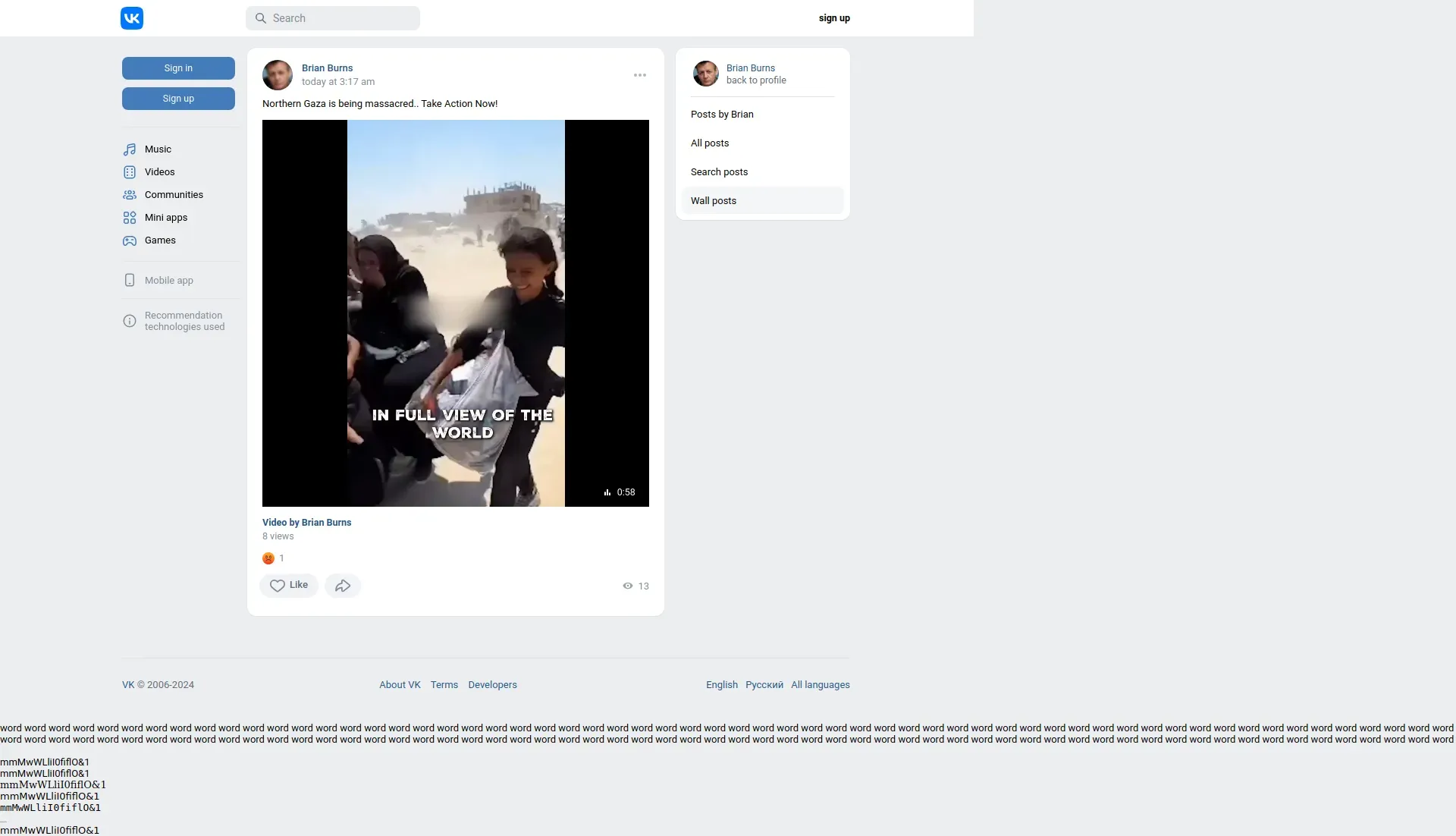Follow the back to profile link
The image size is (1456, 836).
point(756,80)
